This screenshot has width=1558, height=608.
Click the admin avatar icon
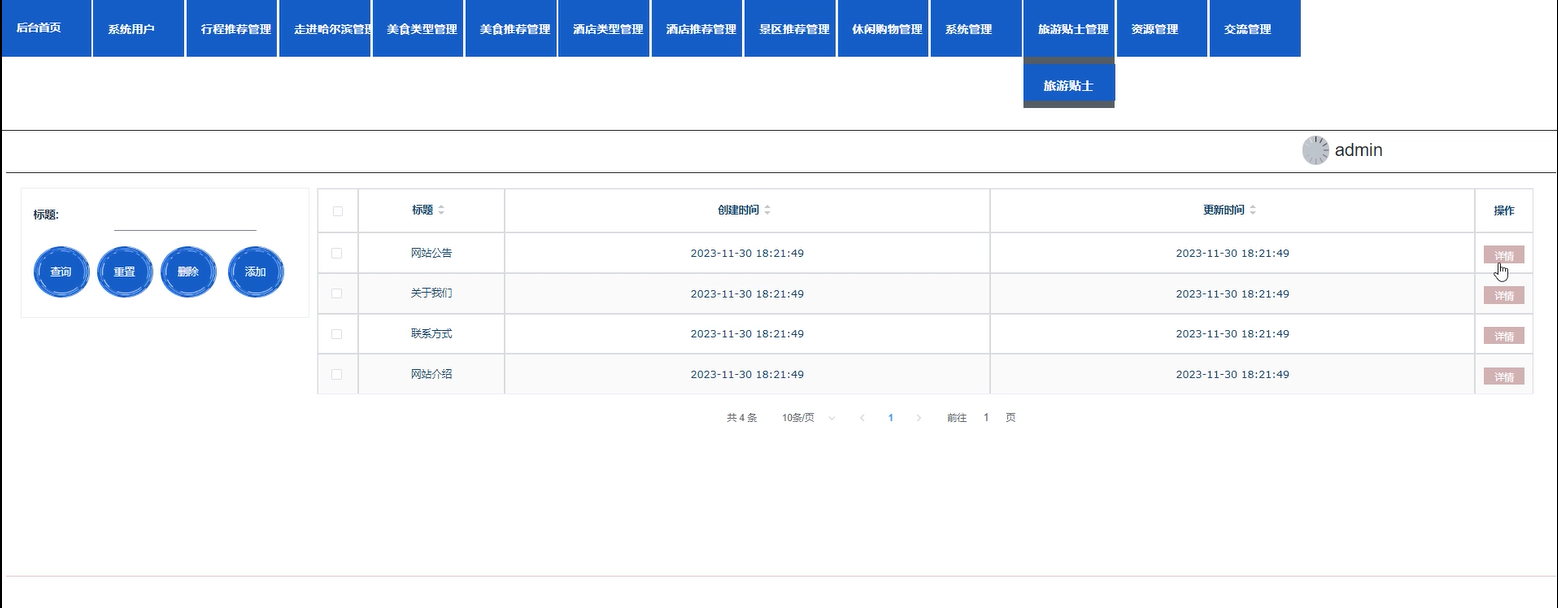tap(1315, 150)
